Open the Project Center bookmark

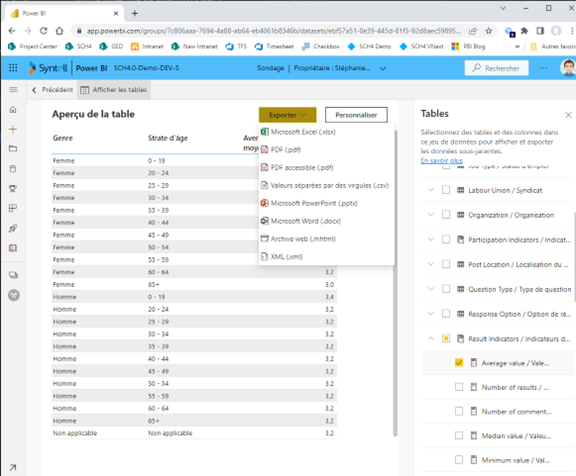pyautogui.click(x=33, y=46)
